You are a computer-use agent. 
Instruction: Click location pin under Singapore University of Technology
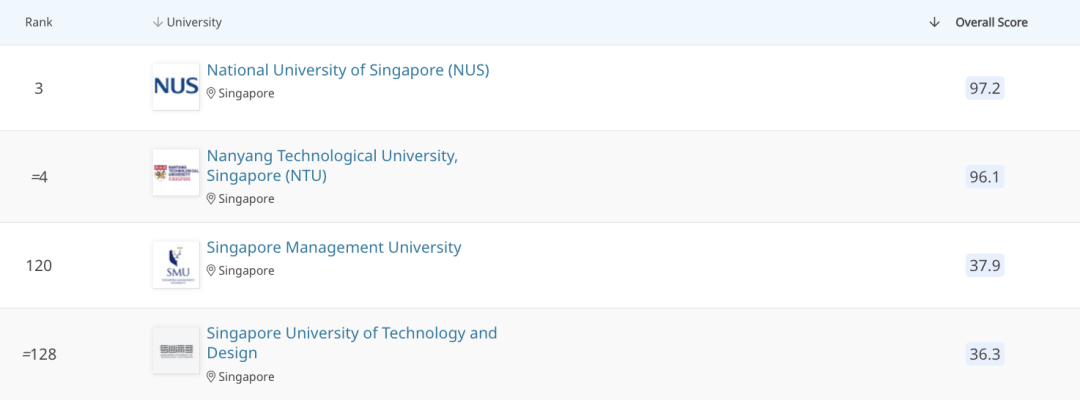point(211,377)
